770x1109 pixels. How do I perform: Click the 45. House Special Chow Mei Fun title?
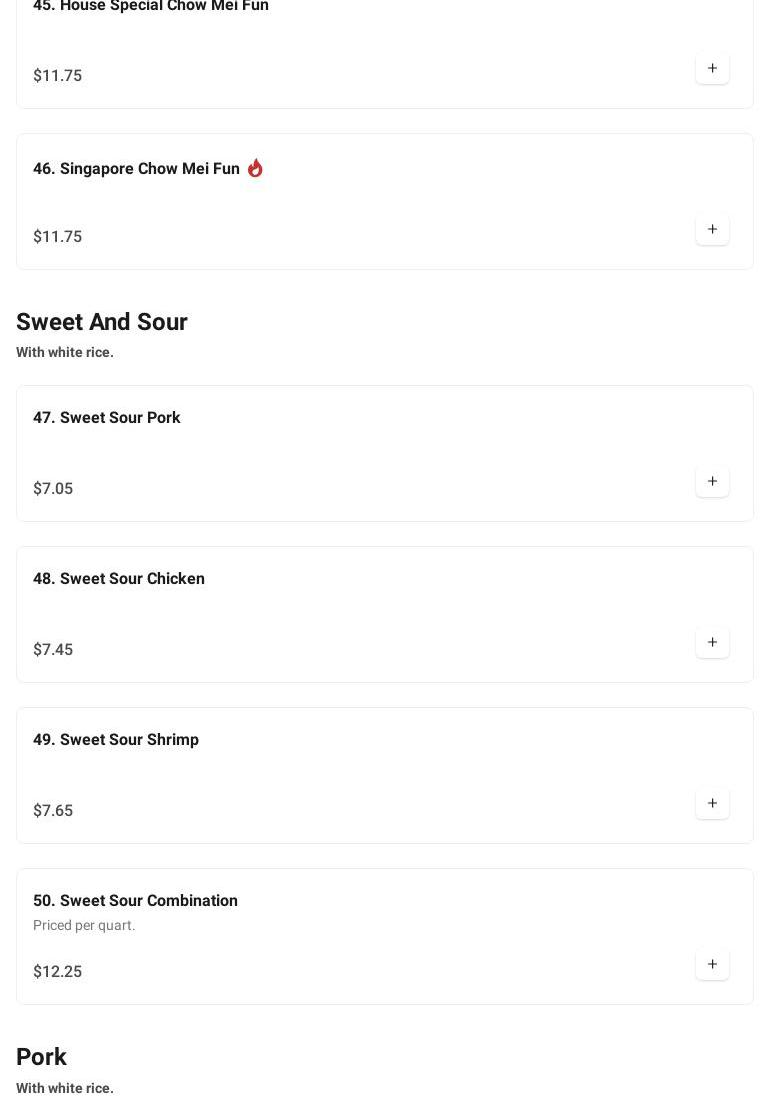point(151,6)
